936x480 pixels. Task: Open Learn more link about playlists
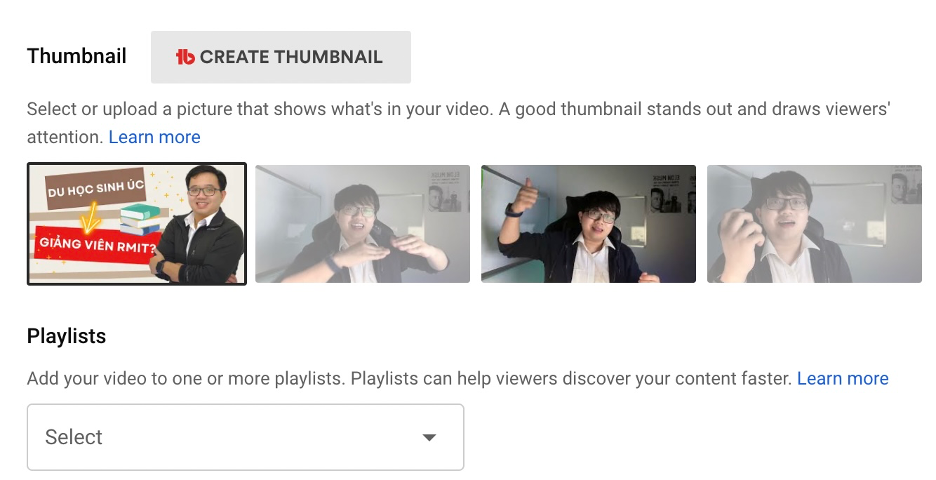pyautogui.click(x=842, y=379)
